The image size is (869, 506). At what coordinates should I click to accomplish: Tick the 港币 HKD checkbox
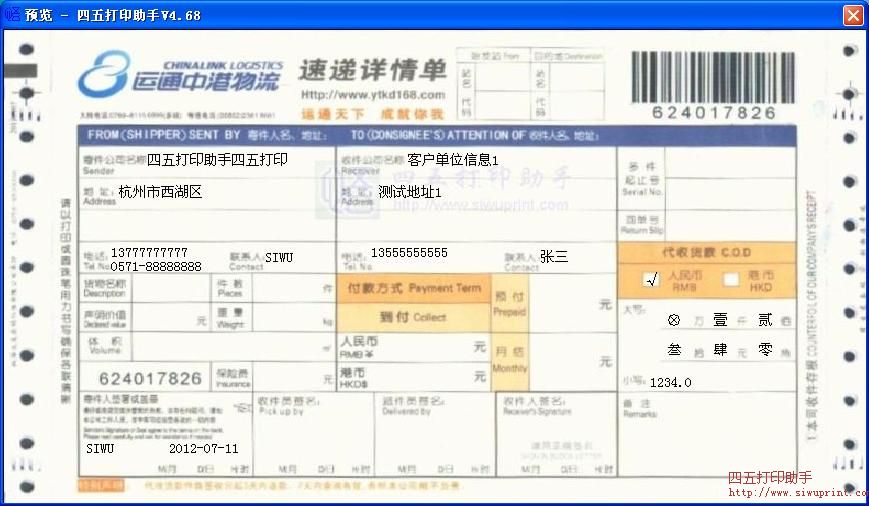pyautogui.click(x=732, y=280)
